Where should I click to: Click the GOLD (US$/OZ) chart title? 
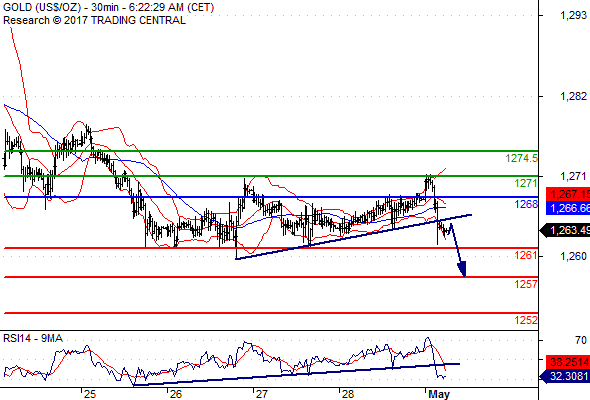[x=42, y=7]
